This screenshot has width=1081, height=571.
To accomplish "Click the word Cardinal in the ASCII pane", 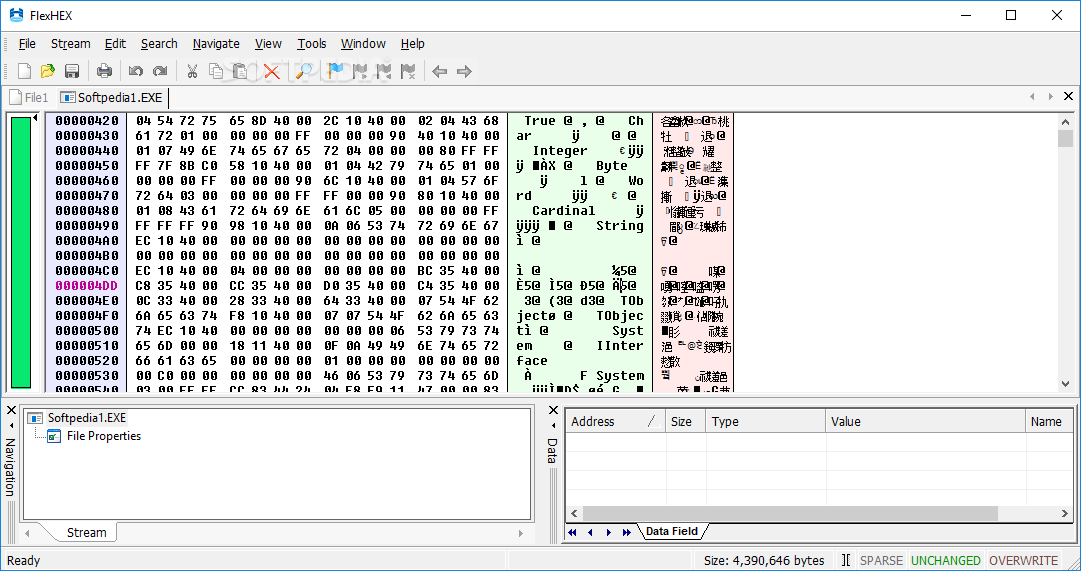I will point(563,210).
